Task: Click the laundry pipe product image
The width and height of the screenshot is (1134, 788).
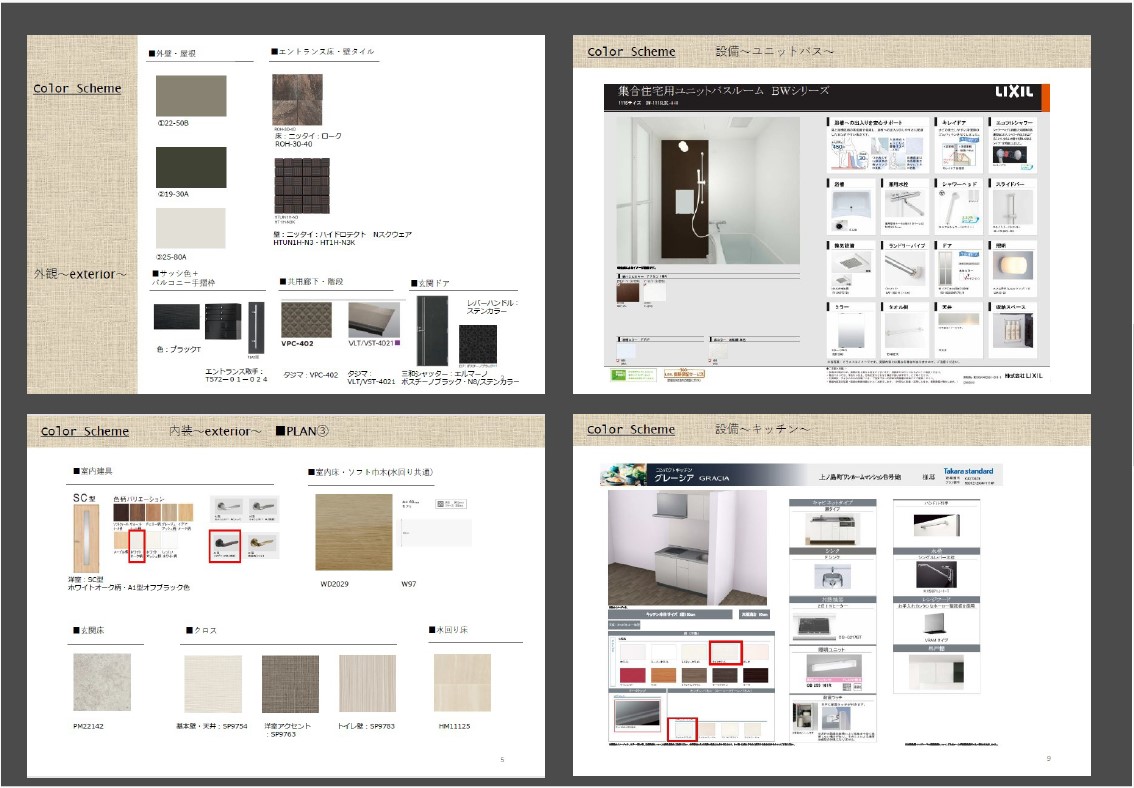Action: click(904, 267)
